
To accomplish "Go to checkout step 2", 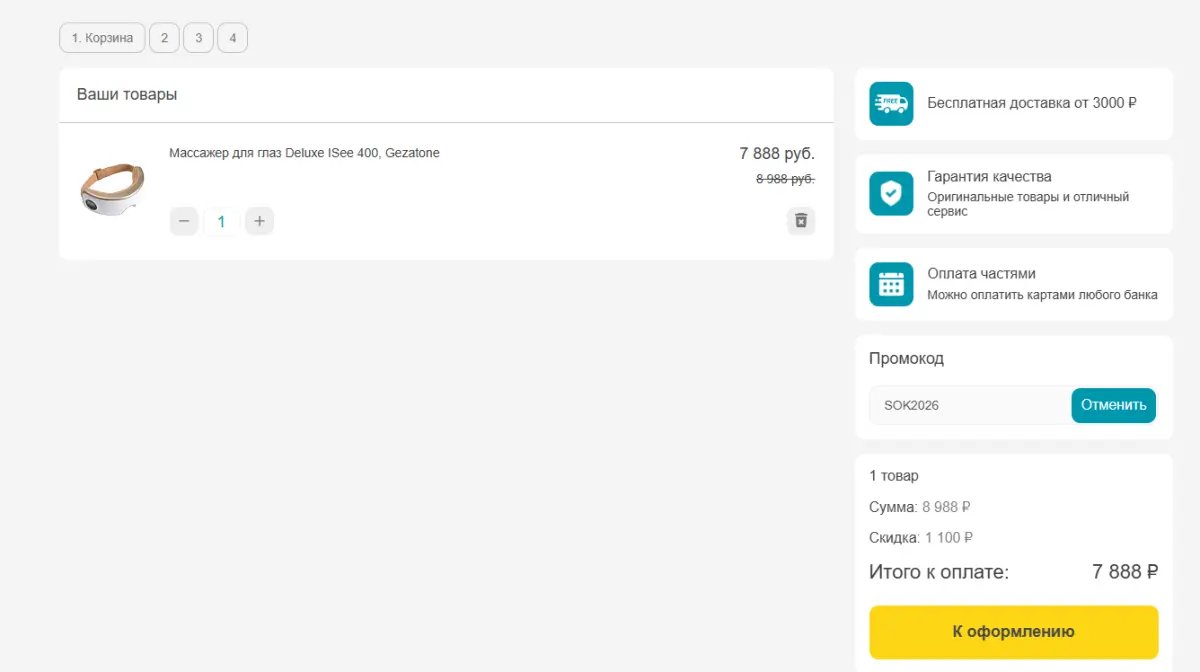I will [164, 38].
